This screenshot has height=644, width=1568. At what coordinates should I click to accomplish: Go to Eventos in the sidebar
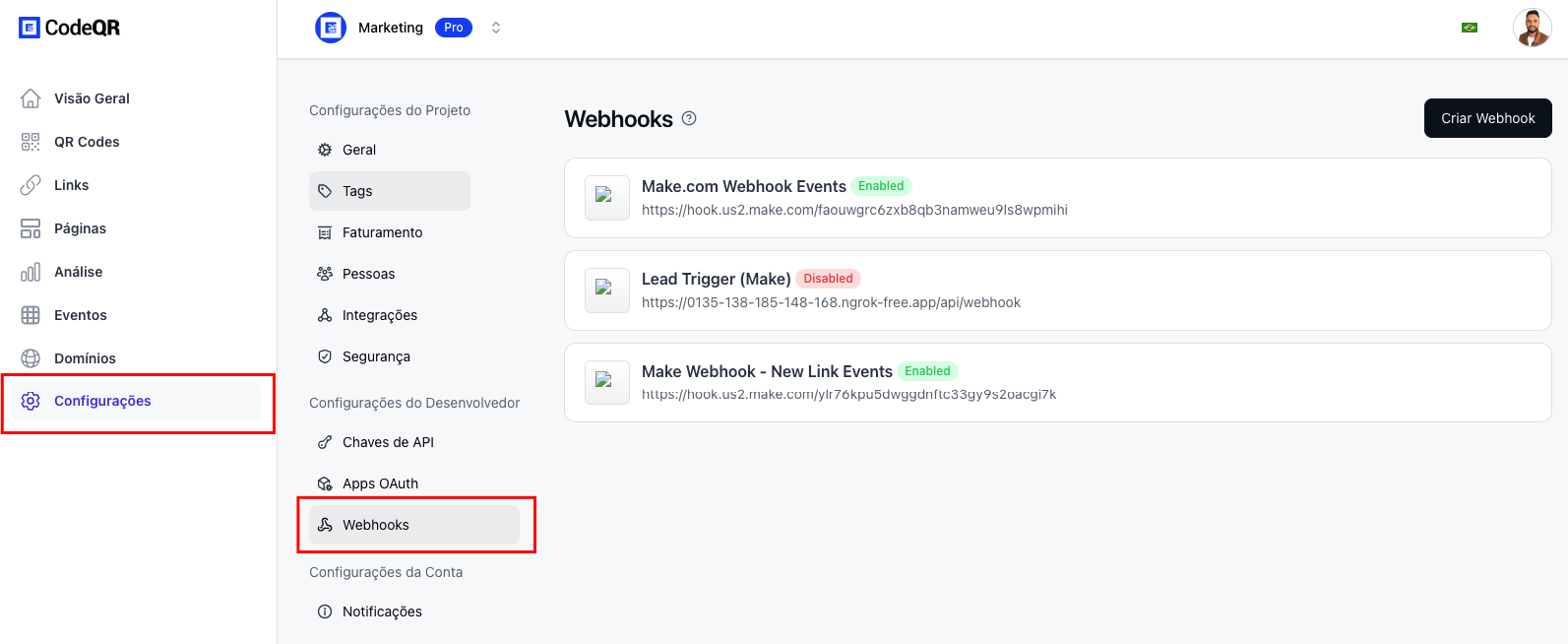tap(81, 315)
